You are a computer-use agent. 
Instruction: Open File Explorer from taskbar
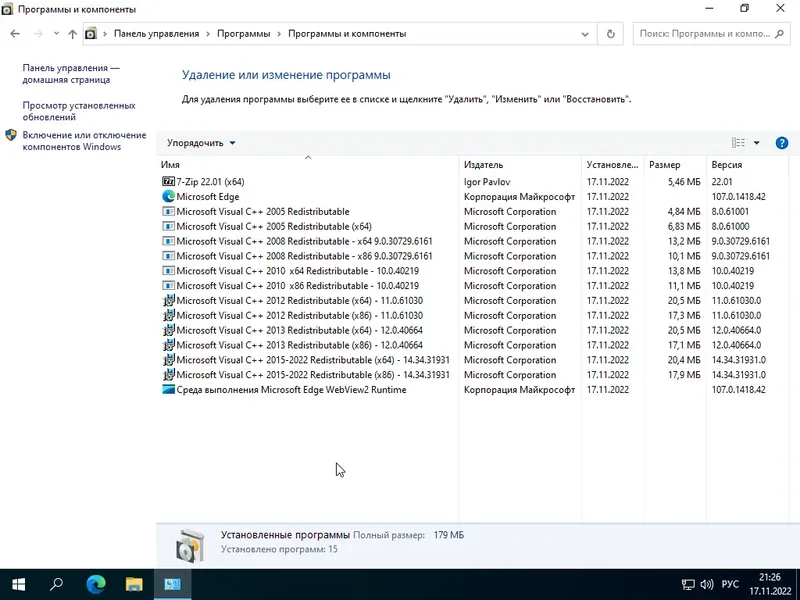point(134,584)
